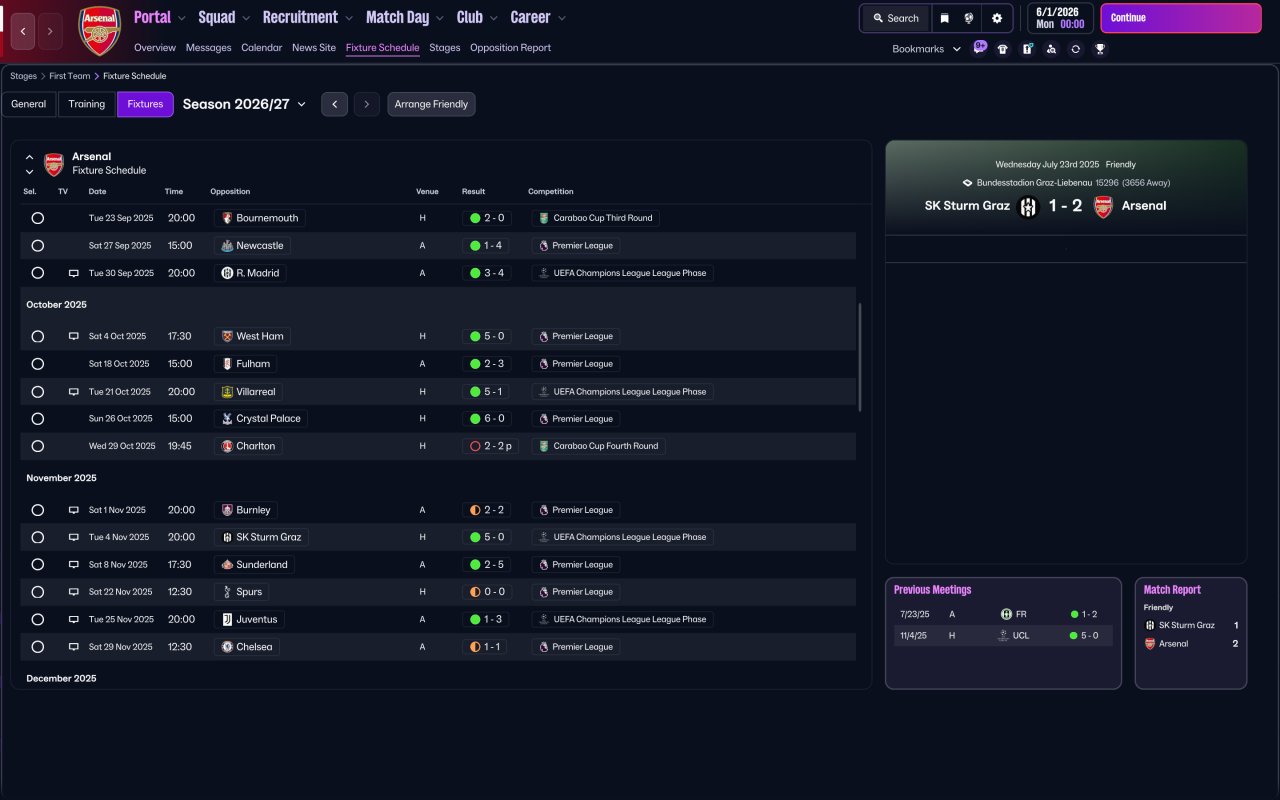Click the Arrange Friendly button
The width and height of the screenshot is (1280, 800).
point(431,104)
